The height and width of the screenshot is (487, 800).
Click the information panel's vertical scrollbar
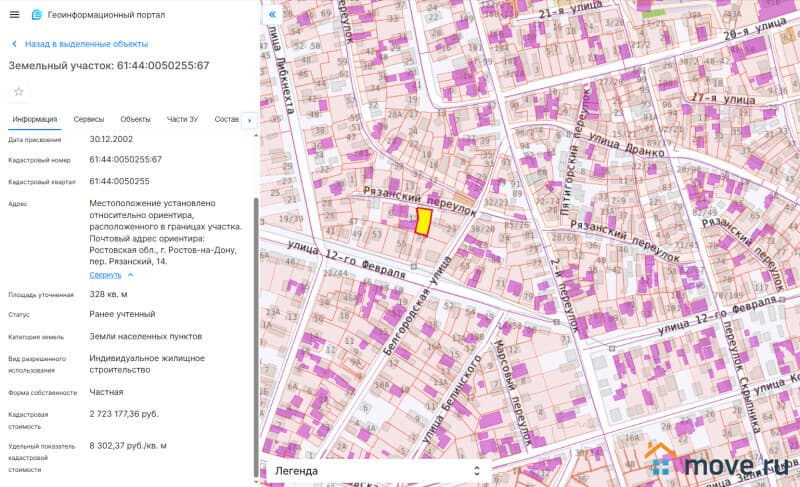[x=256, y=300]
